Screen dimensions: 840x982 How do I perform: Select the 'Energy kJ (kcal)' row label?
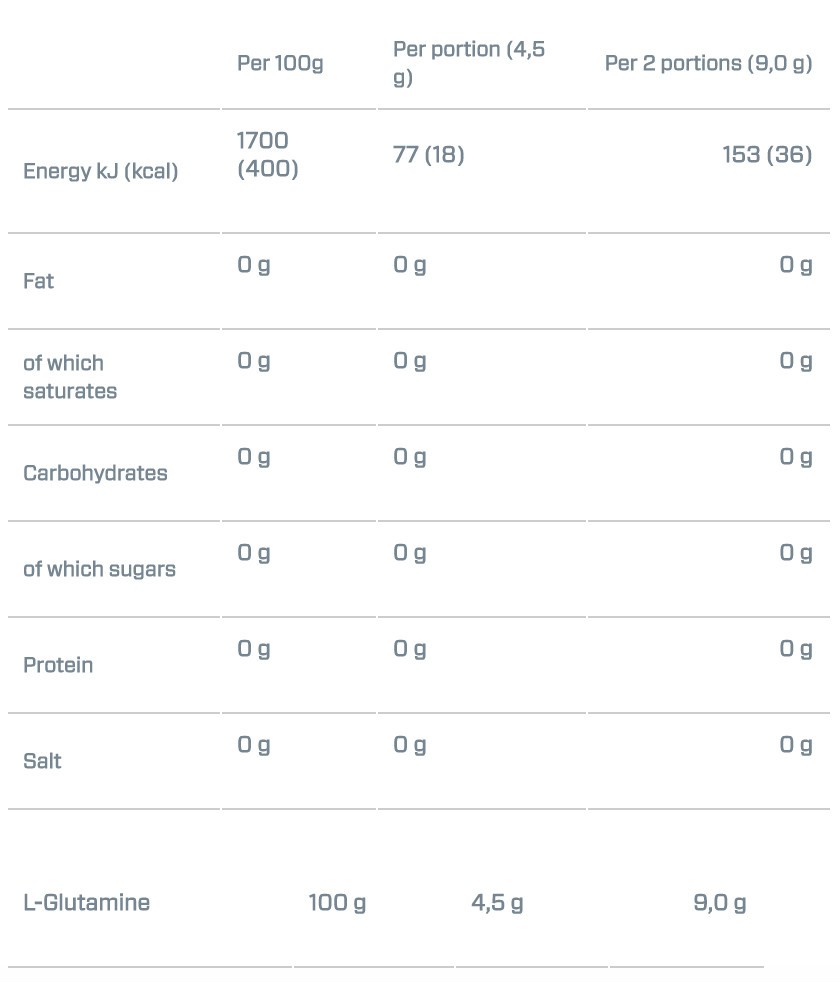pos(100,171)
